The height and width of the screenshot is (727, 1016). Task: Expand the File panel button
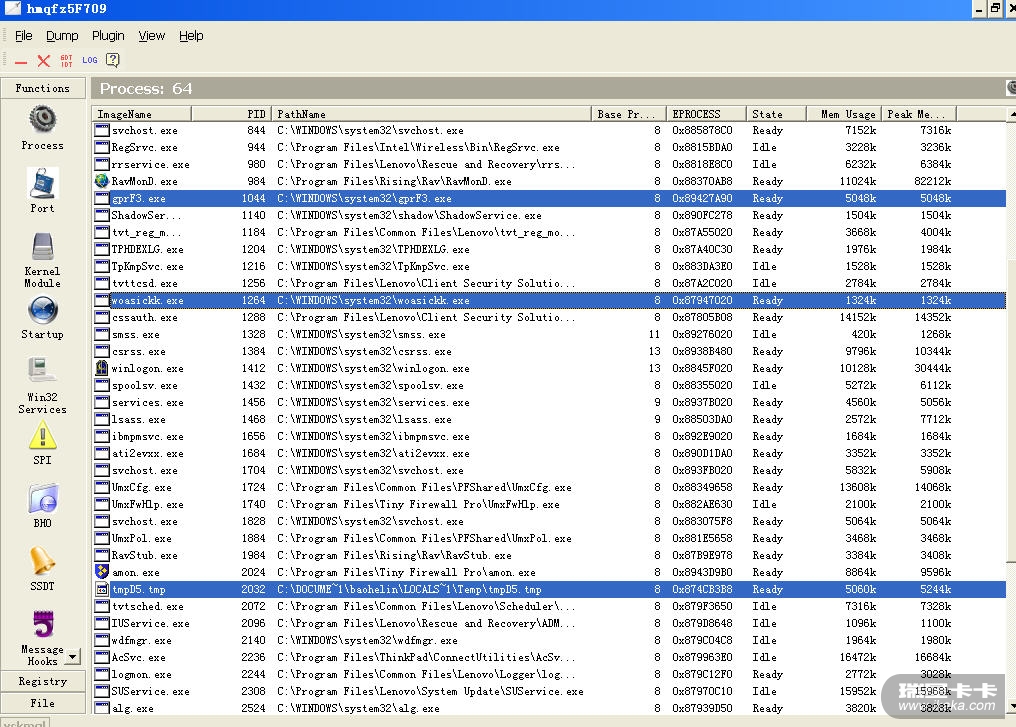42,703
